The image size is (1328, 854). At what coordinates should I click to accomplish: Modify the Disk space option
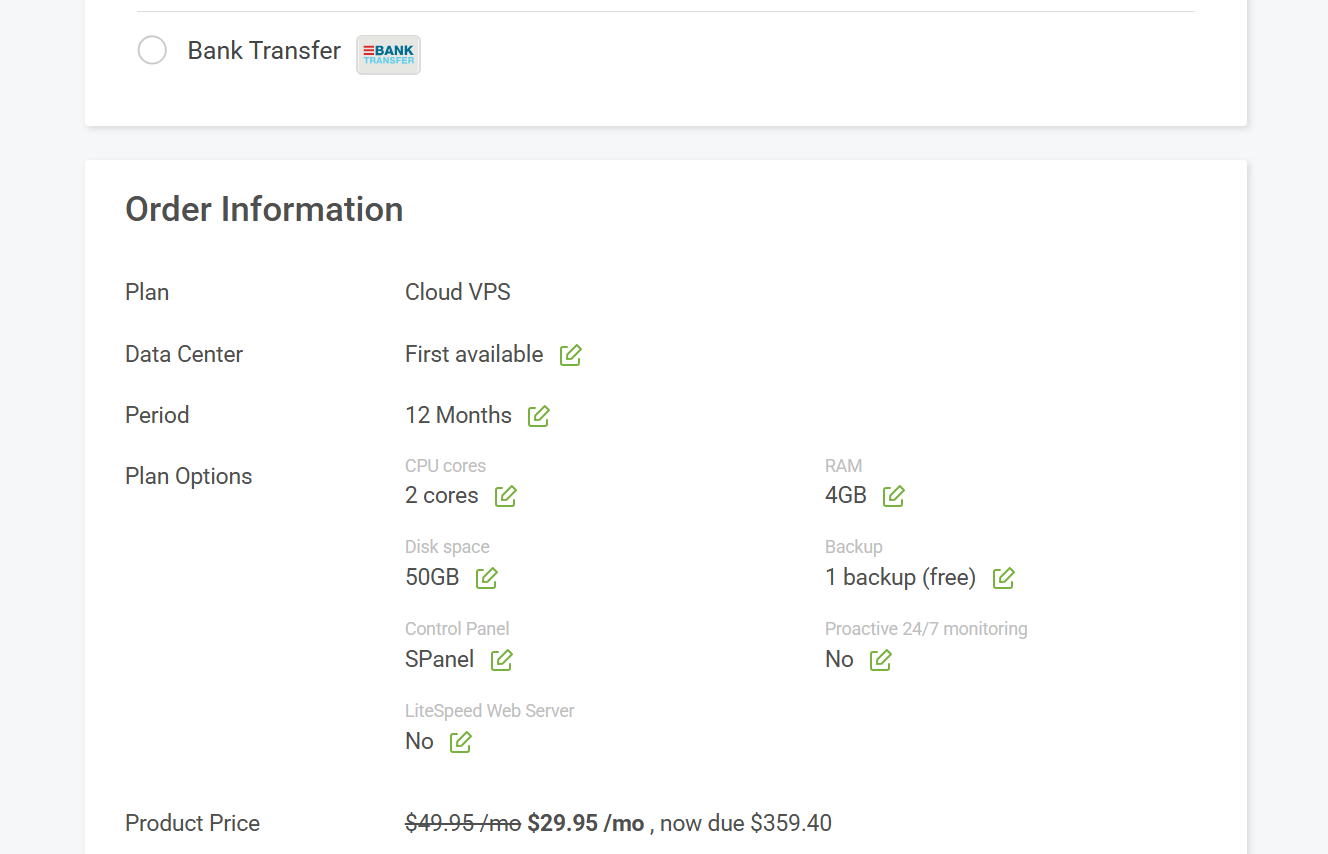tap(486, 577)
